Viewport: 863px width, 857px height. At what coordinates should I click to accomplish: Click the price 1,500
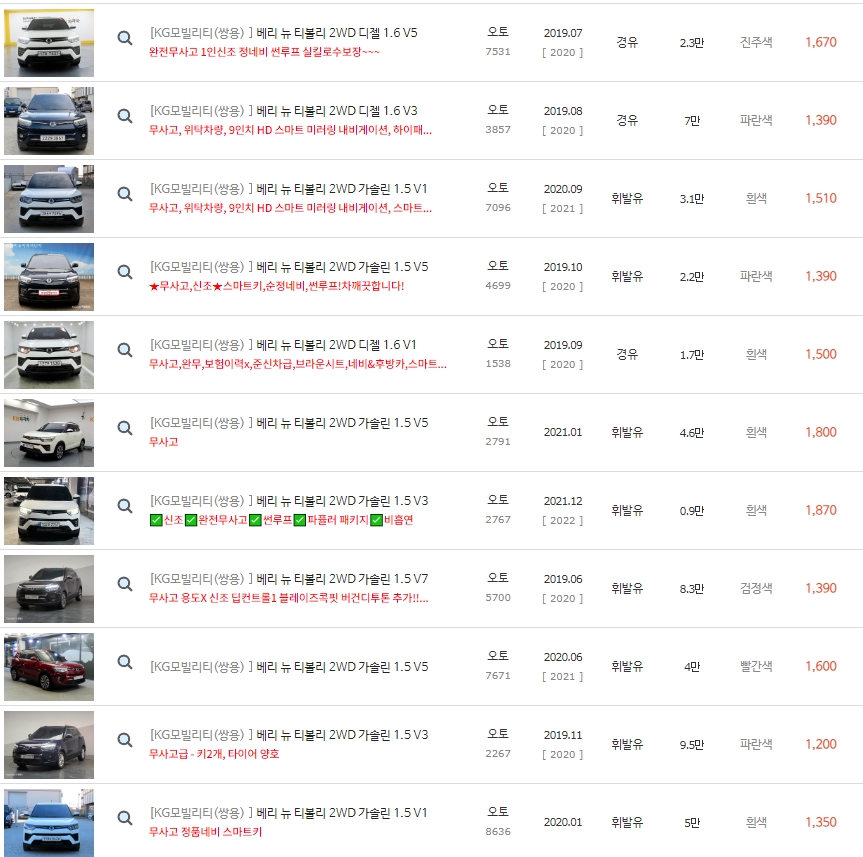click(821, 354)
